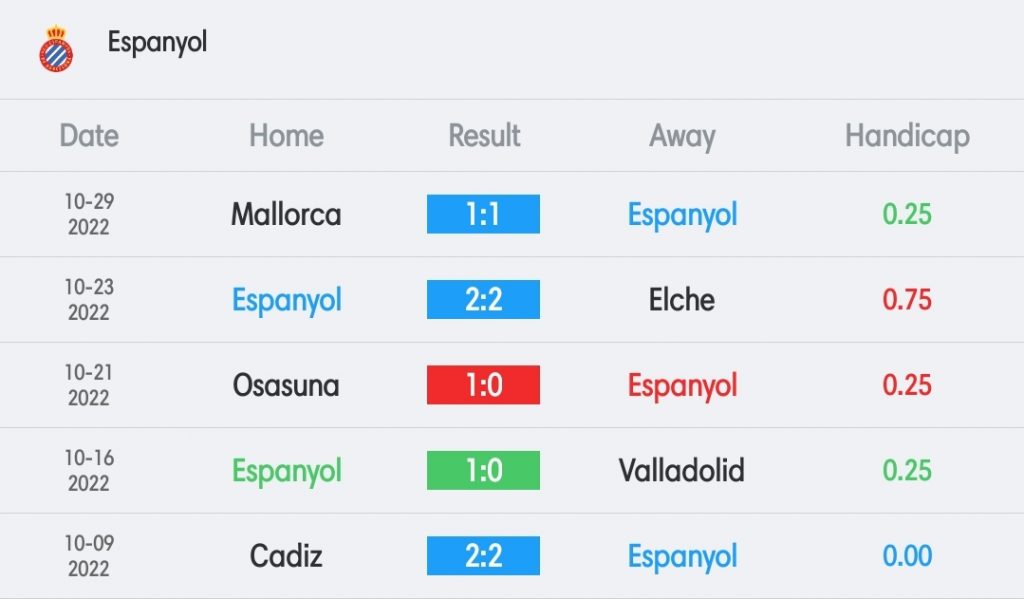Click the 10-29 2022 match date
The image size is (1024, 599).
coord(89,214)
